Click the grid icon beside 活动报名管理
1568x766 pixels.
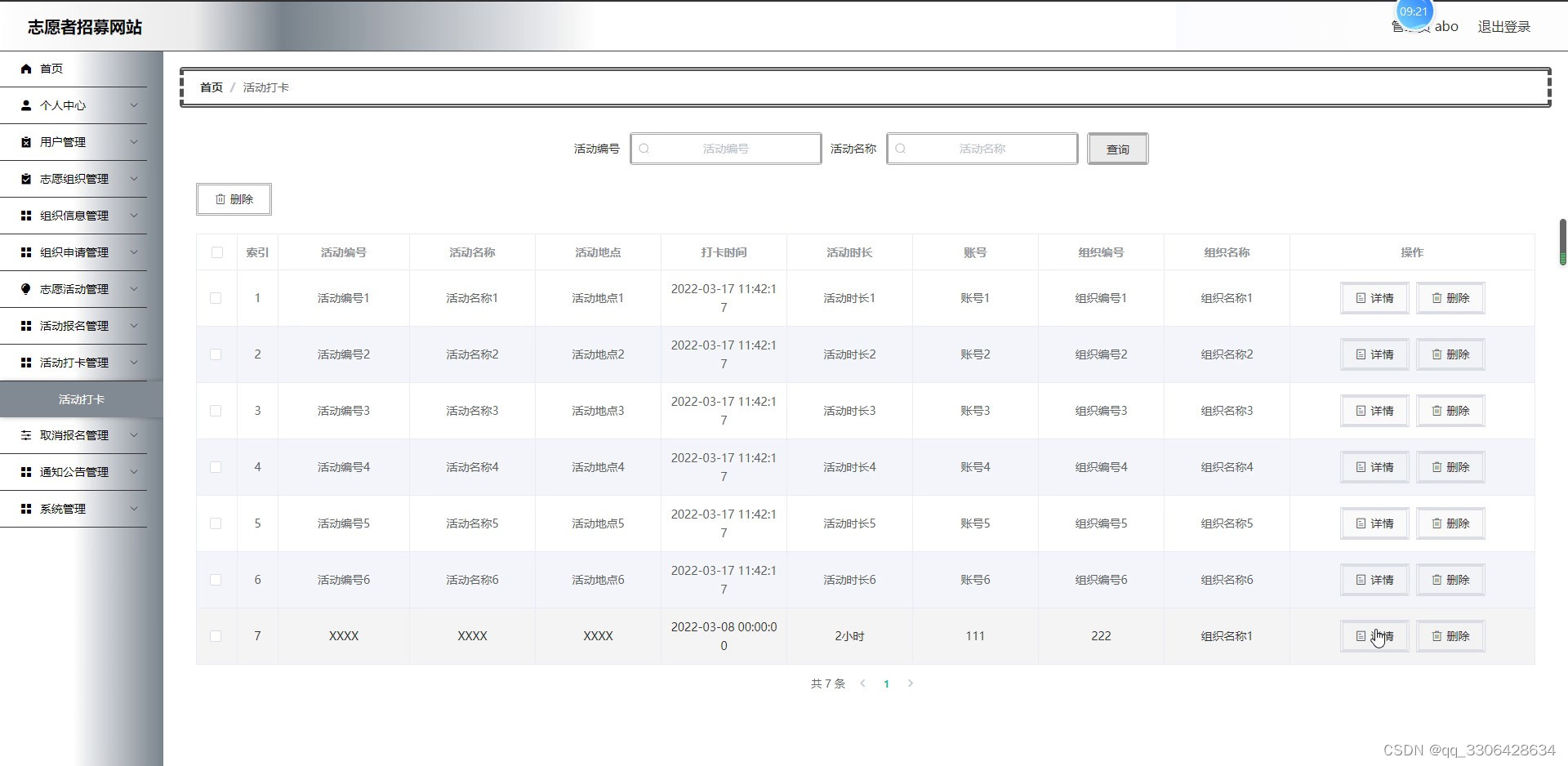click(x=26, y=326)
